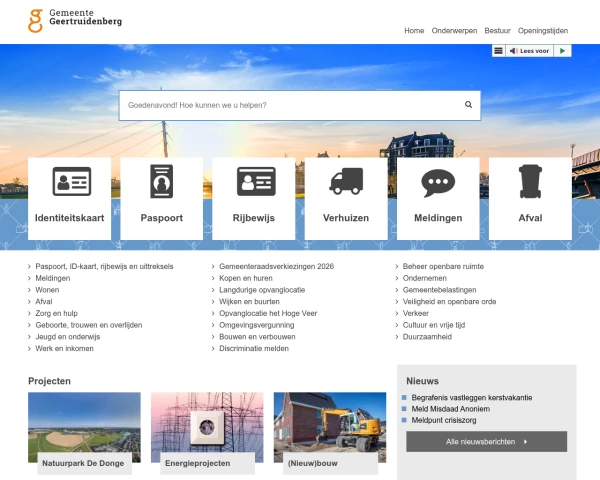The height and width of the screenshot is (480, 600).
Task: Read news 'Meldpunt crisiszorg'
Action: pyautogui.click(x=444, y=420)
